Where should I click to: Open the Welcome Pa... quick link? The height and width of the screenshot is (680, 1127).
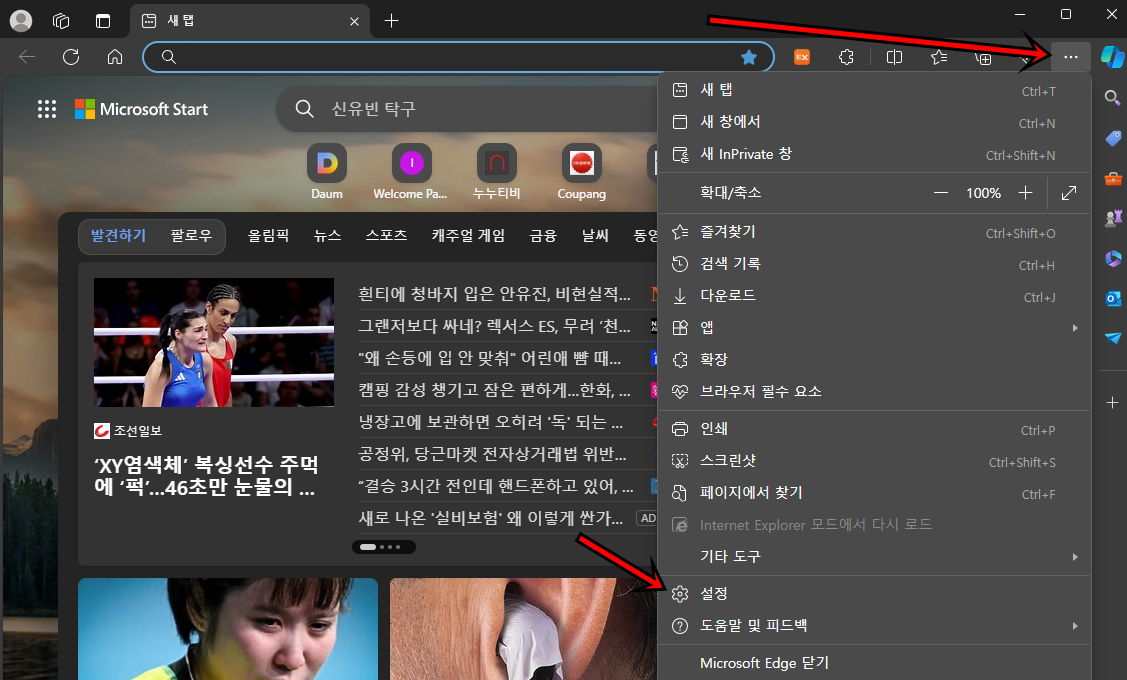[x=410, y=172]
